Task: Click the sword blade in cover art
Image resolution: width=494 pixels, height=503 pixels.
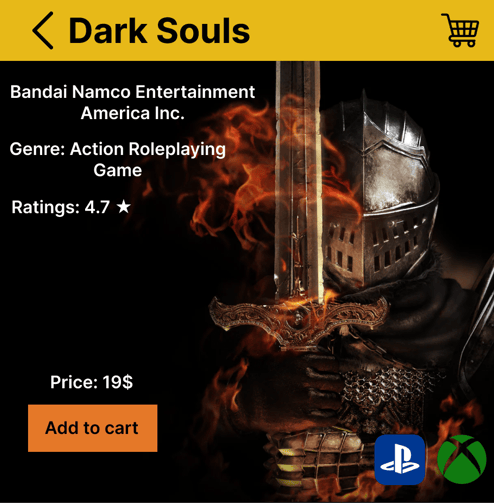Action: coord(298,180)
